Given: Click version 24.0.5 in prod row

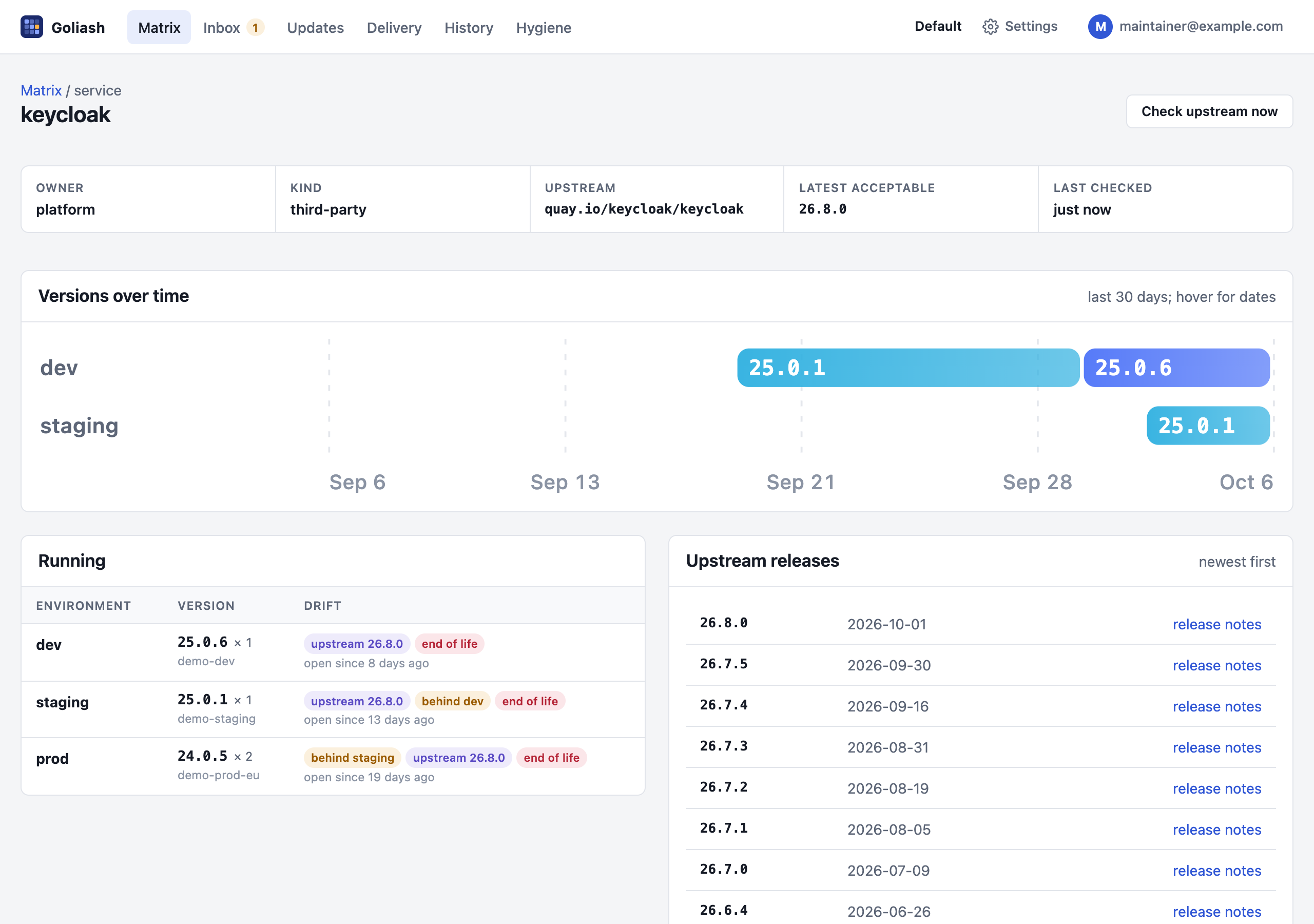Looking at the screenshot, I should (202, 756).
